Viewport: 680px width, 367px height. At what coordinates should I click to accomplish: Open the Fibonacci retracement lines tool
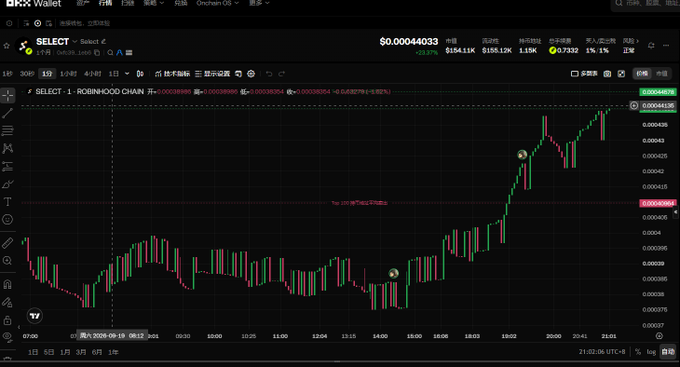click(x=7, y=131)
